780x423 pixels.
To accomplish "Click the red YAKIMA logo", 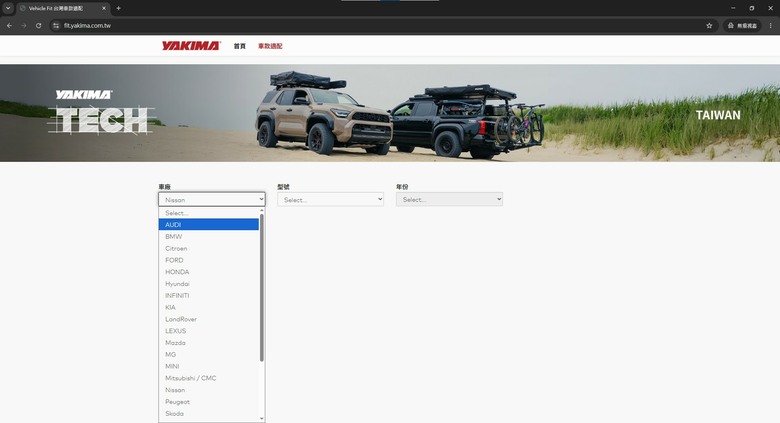I will 191,46.
